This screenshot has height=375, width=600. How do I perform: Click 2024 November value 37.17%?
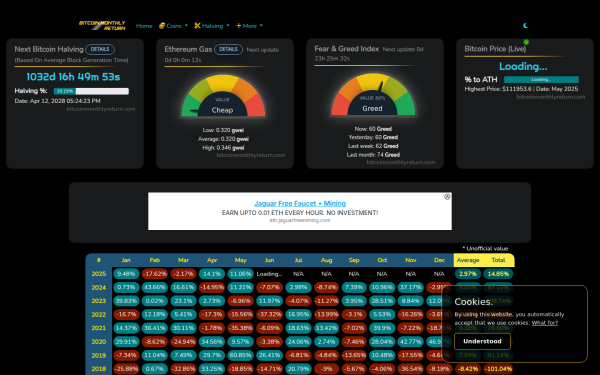click(x=411, y=287)
